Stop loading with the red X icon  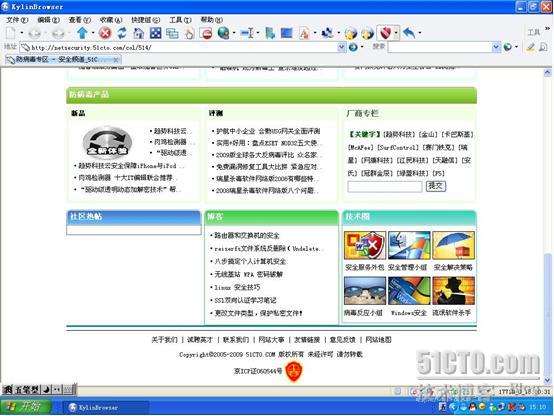click(105, 33)
